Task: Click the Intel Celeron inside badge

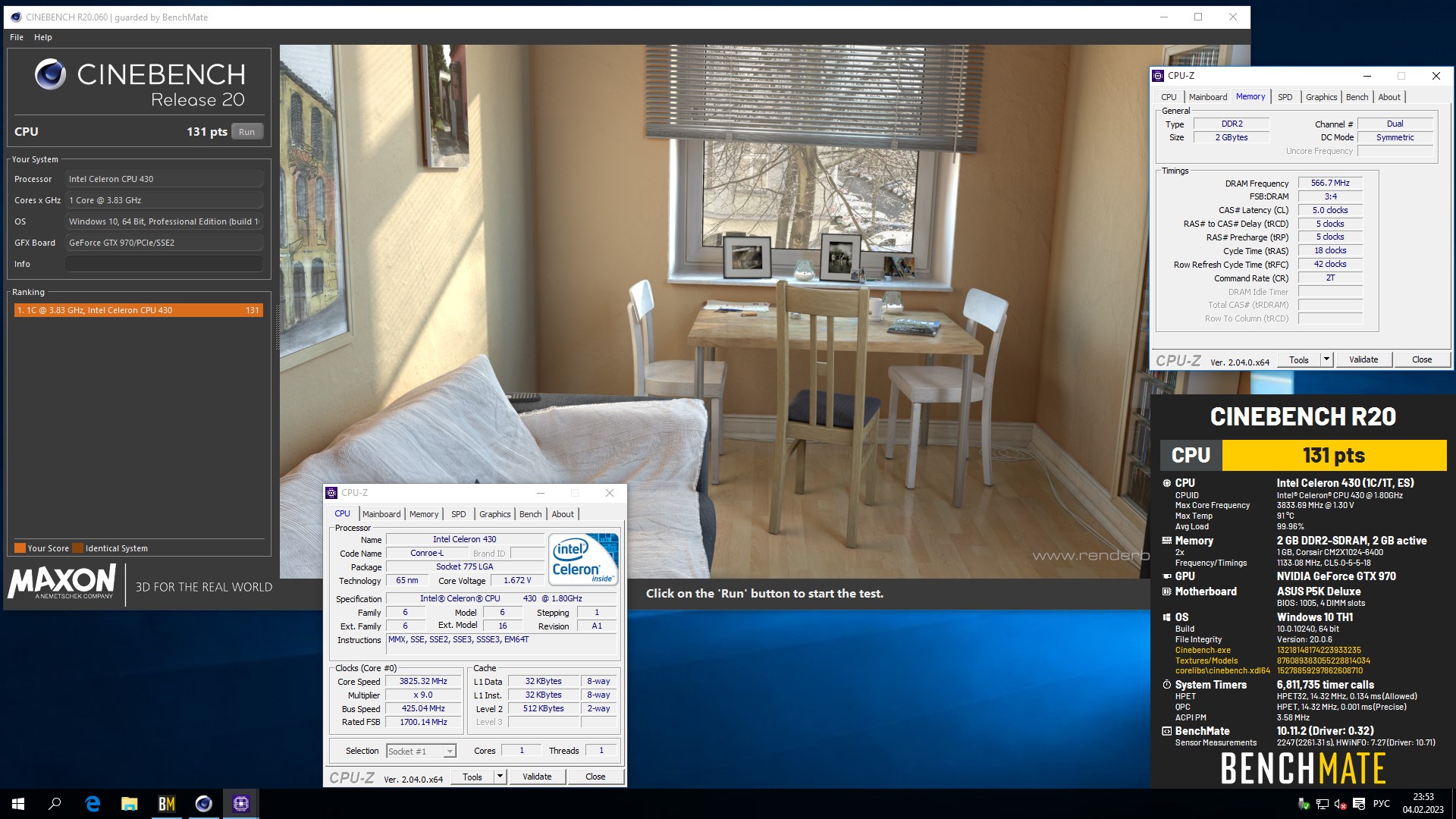Action: 584,559
